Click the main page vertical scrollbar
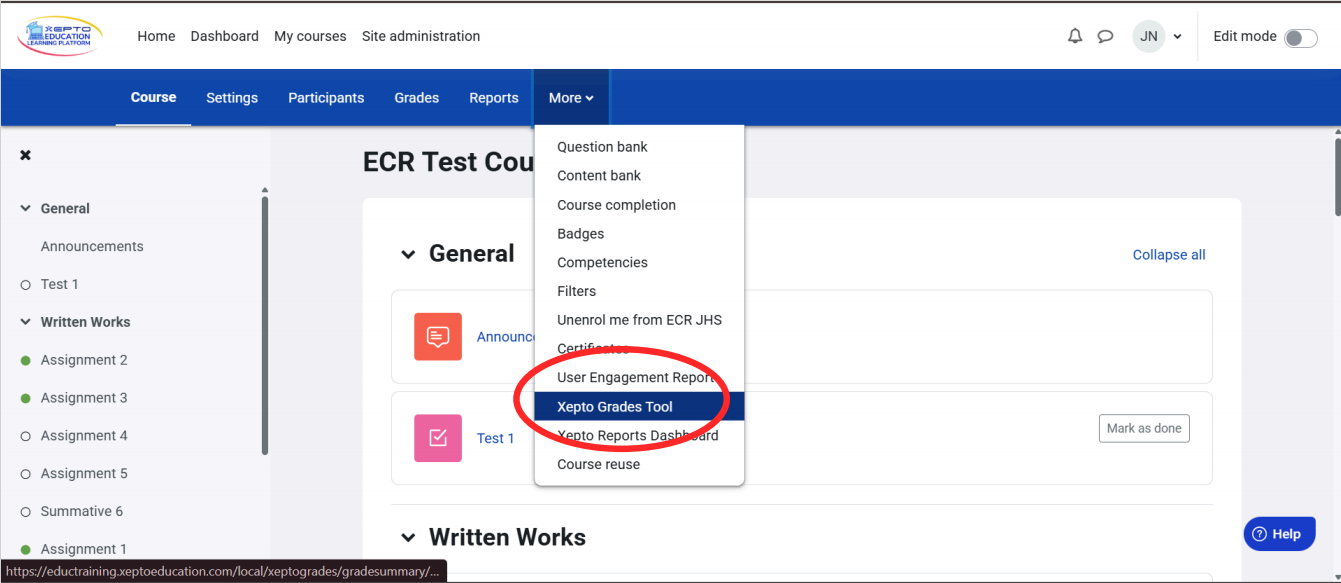The image size is (1341, 583). [1337, 176]
